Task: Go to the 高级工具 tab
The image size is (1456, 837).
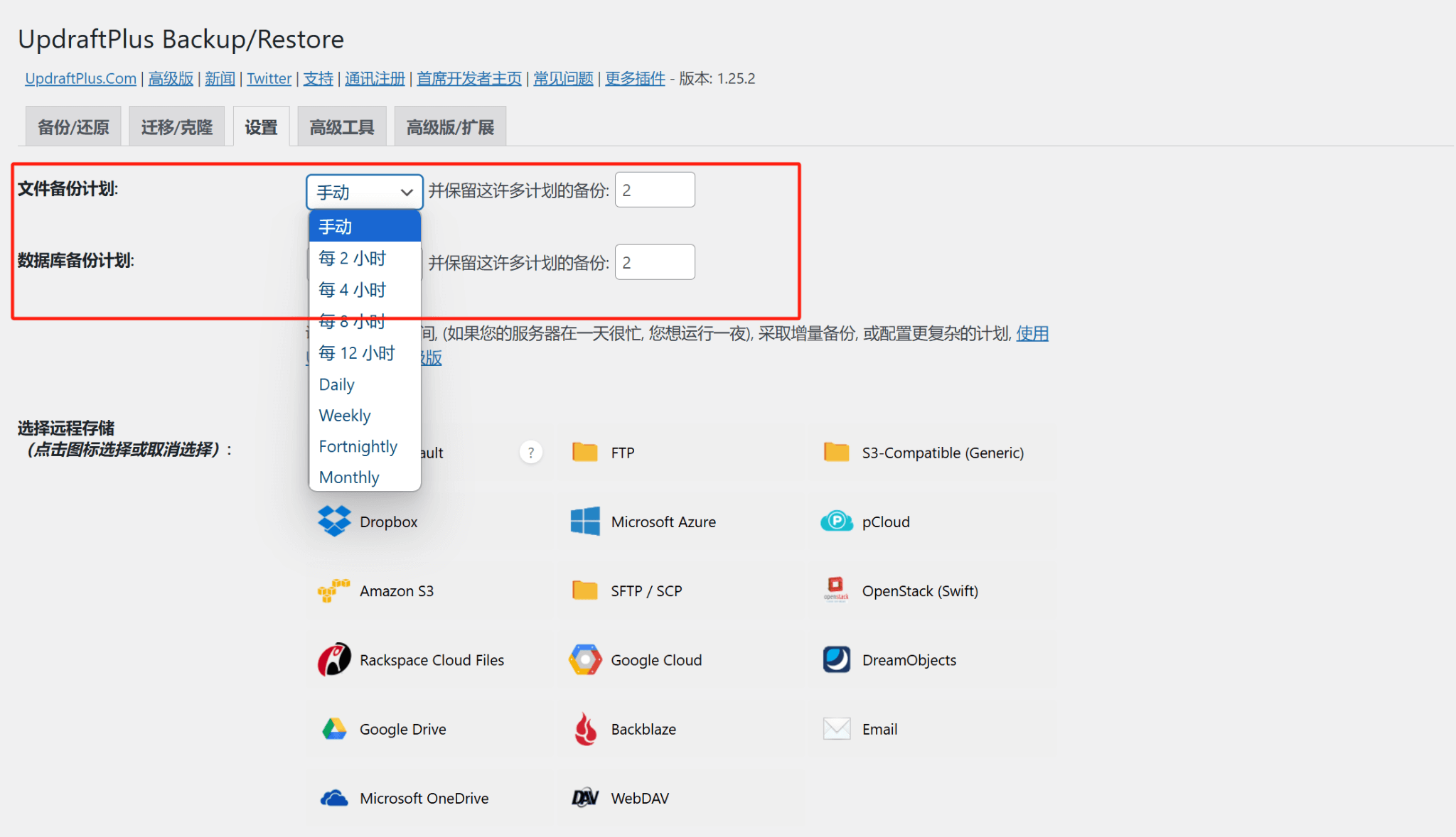Action: (x=342, y=126)
